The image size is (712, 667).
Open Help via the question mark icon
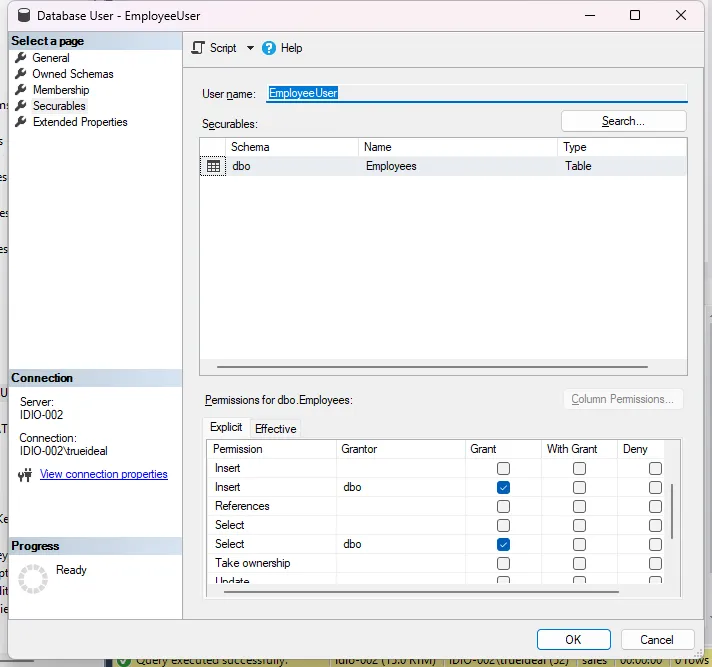tap(269, 48)
